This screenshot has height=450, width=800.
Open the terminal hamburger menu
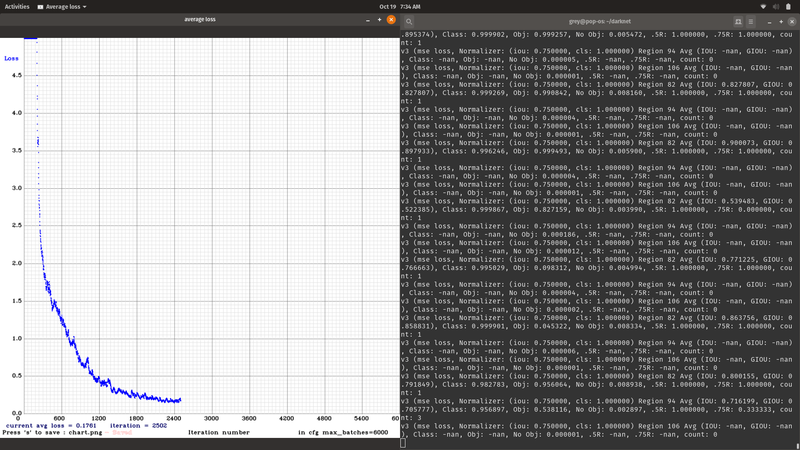coord(751,21)
